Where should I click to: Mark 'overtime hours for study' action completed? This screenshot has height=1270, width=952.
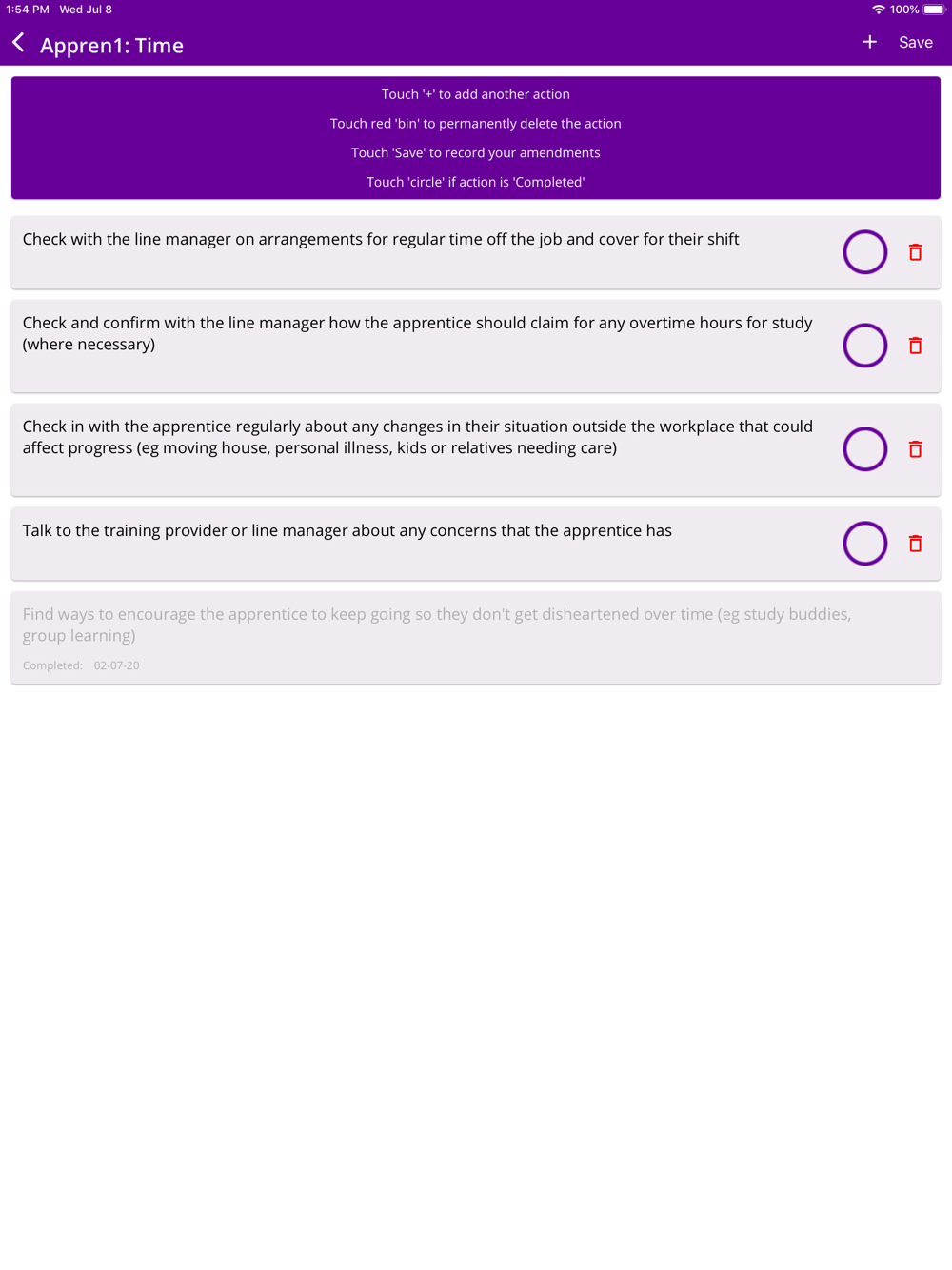(x=864, y=346)
